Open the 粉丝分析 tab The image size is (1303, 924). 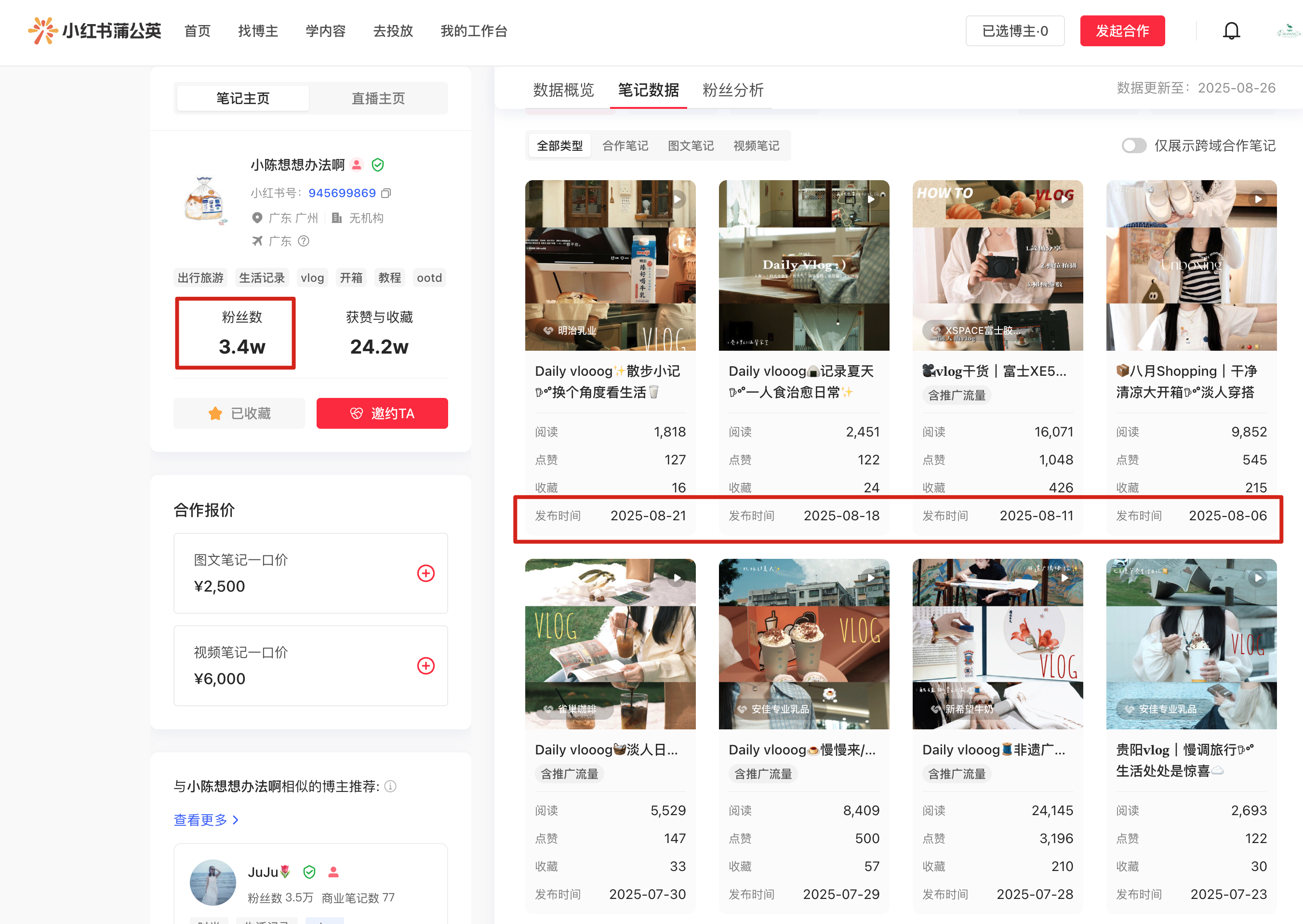(x=733, y=90)
